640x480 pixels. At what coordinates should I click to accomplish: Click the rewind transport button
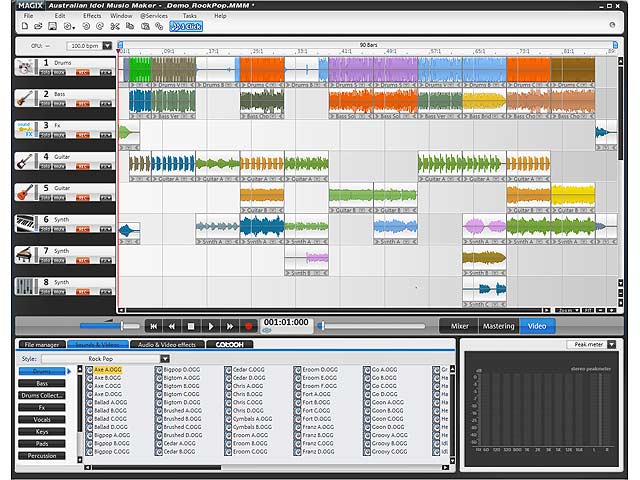coord(172,326)
